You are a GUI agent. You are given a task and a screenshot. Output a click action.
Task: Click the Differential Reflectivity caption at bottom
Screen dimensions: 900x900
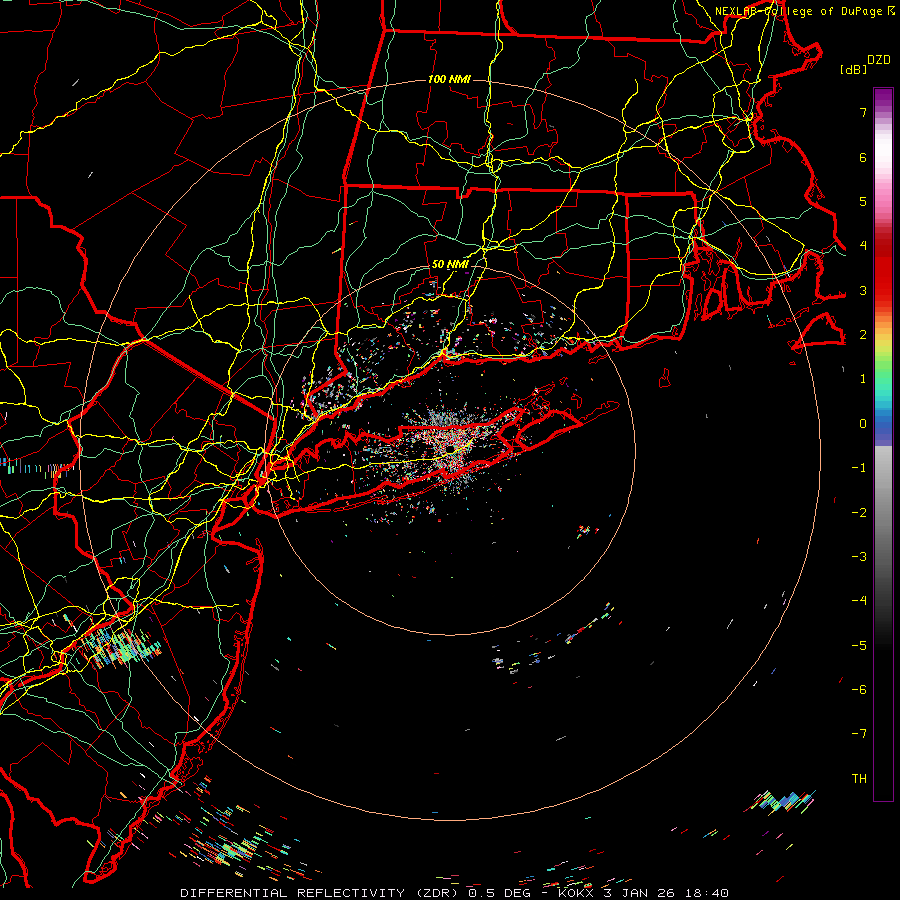pos(455,893)
